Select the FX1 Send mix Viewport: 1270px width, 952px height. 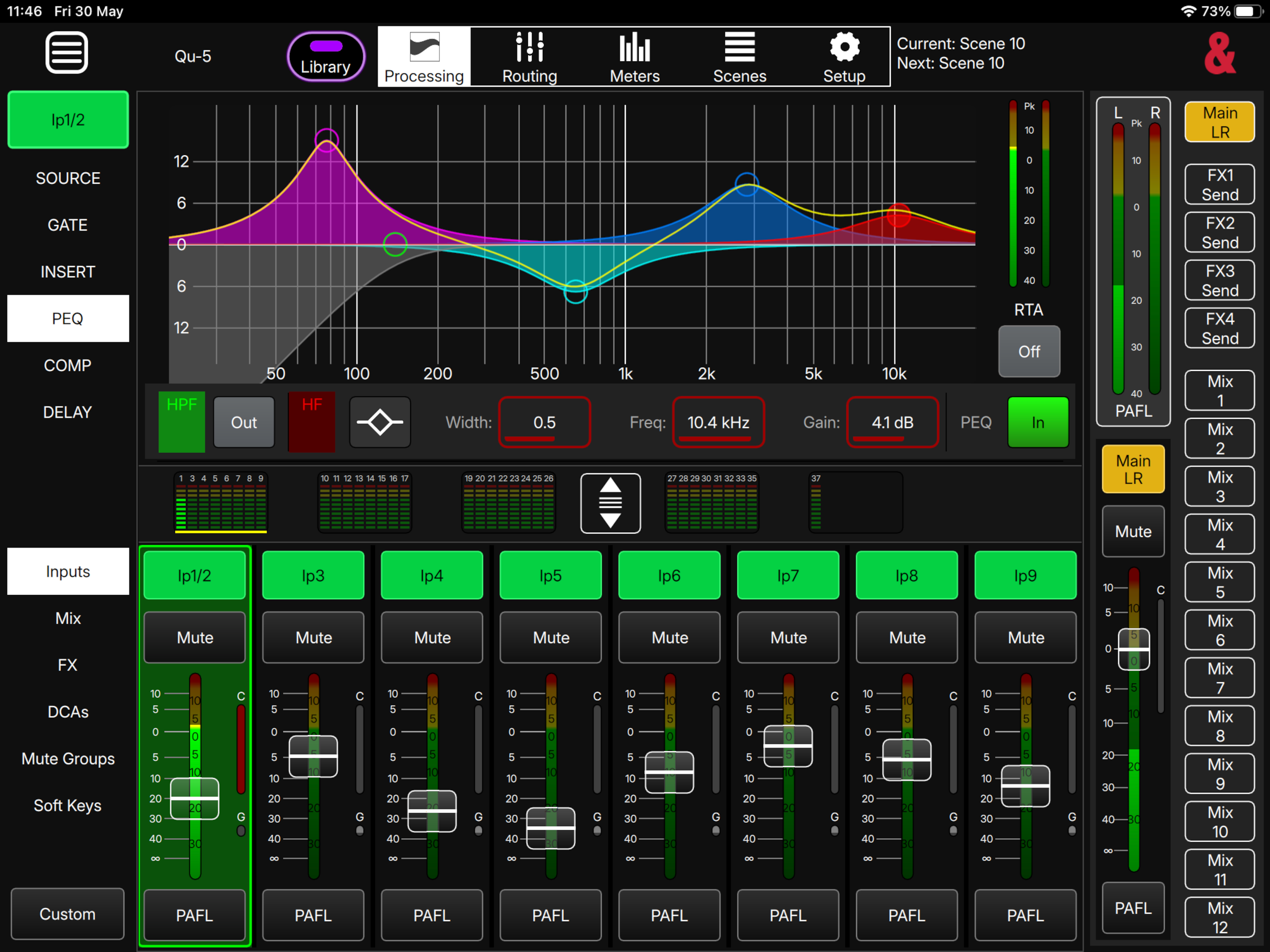pyautogui.click(x=1220, y=185)
